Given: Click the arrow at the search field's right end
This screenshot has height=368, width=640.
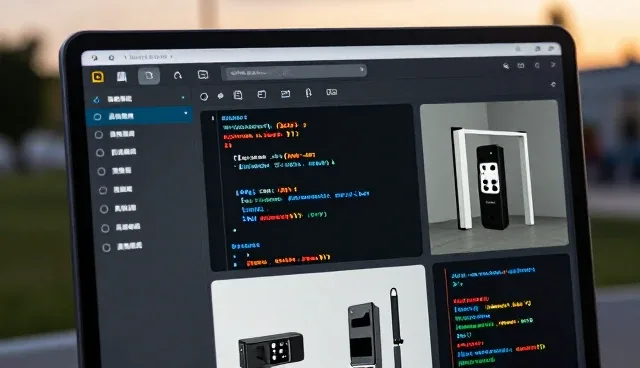Looking at the screenshot, I should point(361,69).
